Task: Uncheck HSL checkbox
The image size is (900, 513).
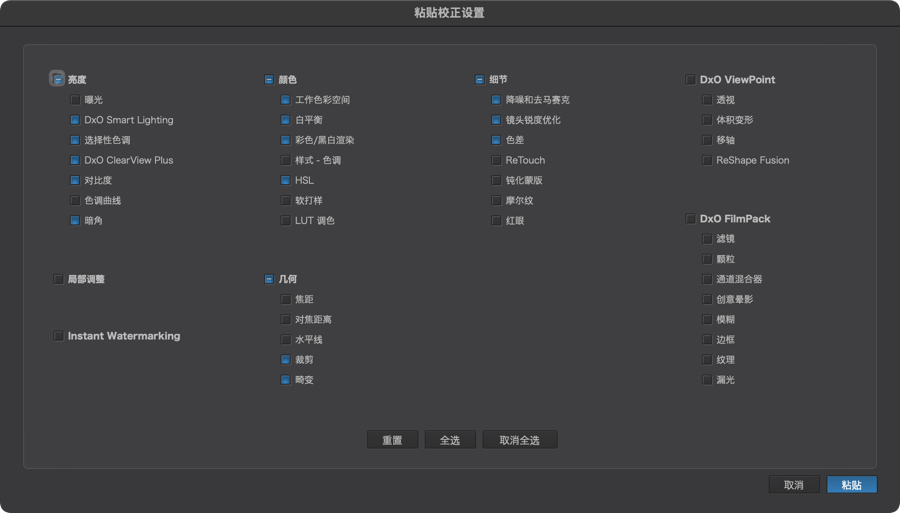Action: [286, 180]
